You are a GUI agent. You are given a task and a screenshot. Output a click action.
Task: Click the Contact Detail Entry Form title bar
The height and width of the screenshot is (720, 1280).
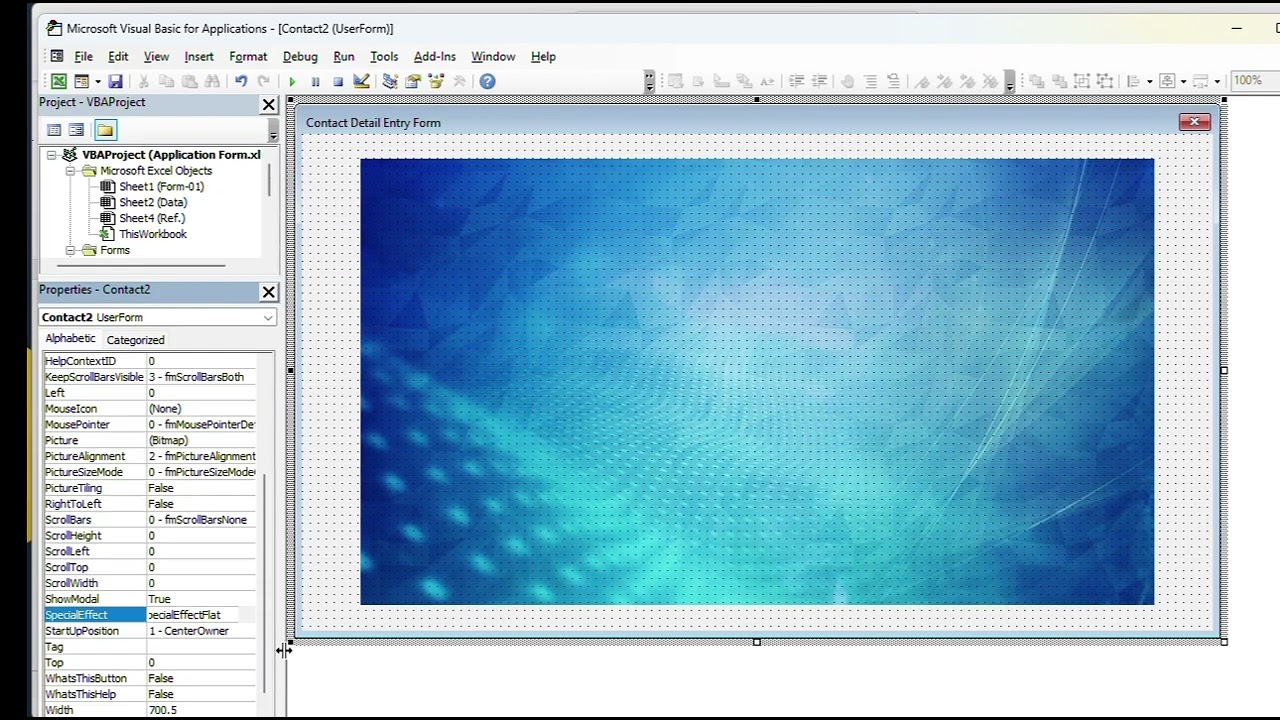757,122
